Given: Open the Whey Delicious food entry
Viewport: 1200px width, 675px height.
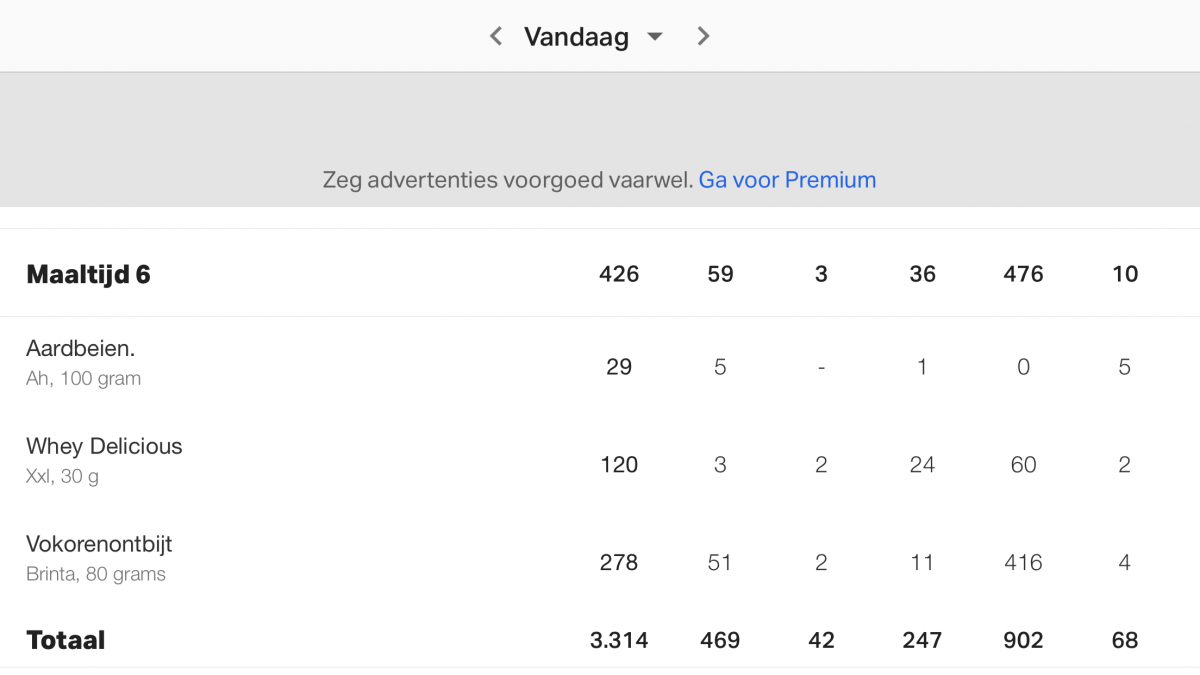Looking at the screenshot, I should tap(104, 446).
